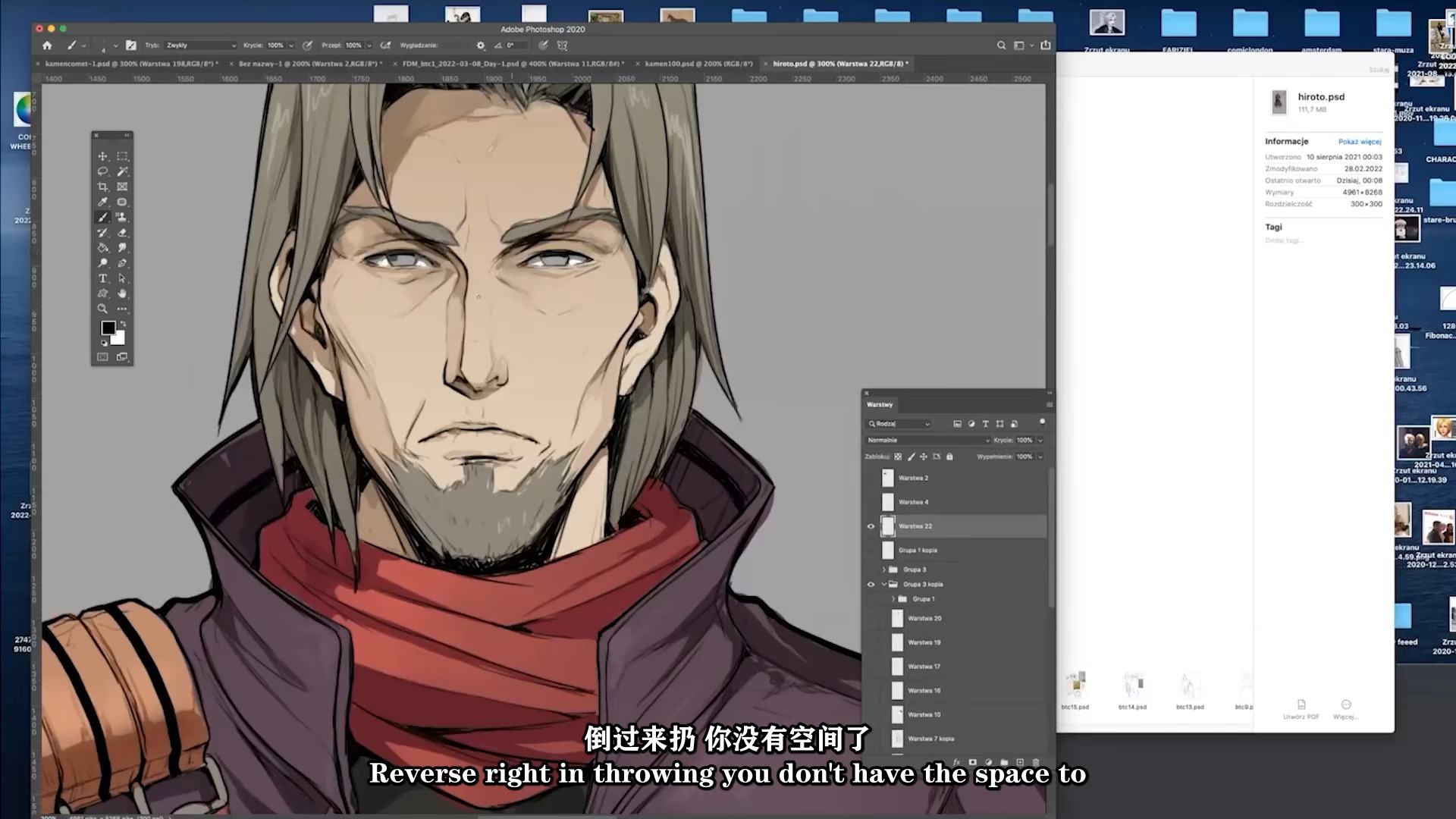
Task: Open the brush settings panel toggle
Action: [131, 45]
